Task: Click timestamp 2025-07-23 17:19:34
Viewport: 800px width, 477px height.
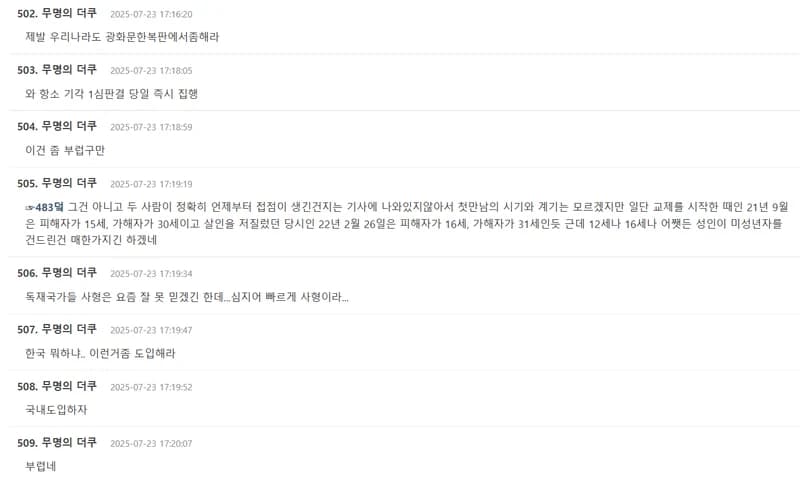Action: click(151, 274)
